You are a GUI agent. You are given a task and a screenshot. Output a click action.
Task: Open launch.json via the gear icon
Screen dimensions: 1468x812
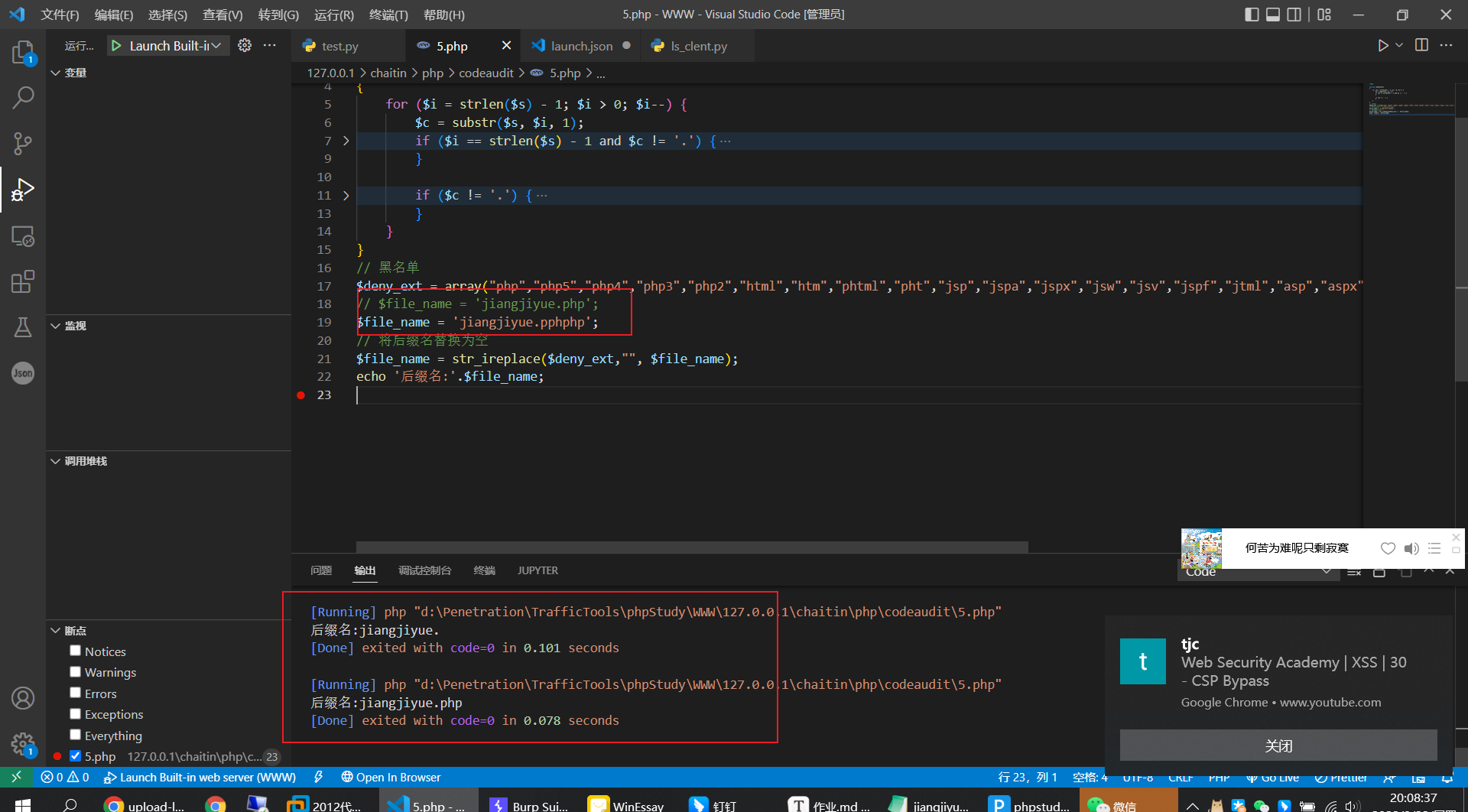245,46
